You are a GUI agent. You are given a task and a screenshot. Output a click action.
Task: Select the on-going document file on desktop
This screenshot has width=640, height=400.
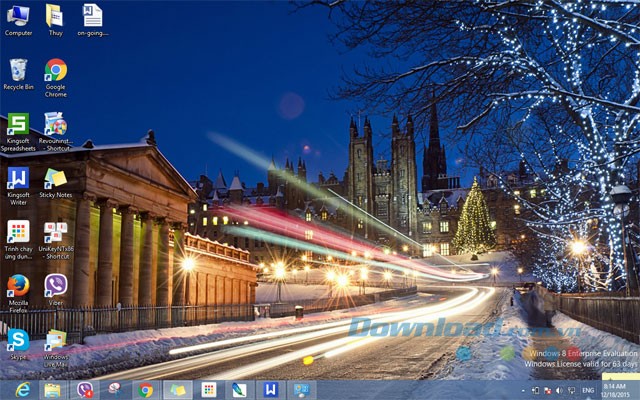[92, 16]
